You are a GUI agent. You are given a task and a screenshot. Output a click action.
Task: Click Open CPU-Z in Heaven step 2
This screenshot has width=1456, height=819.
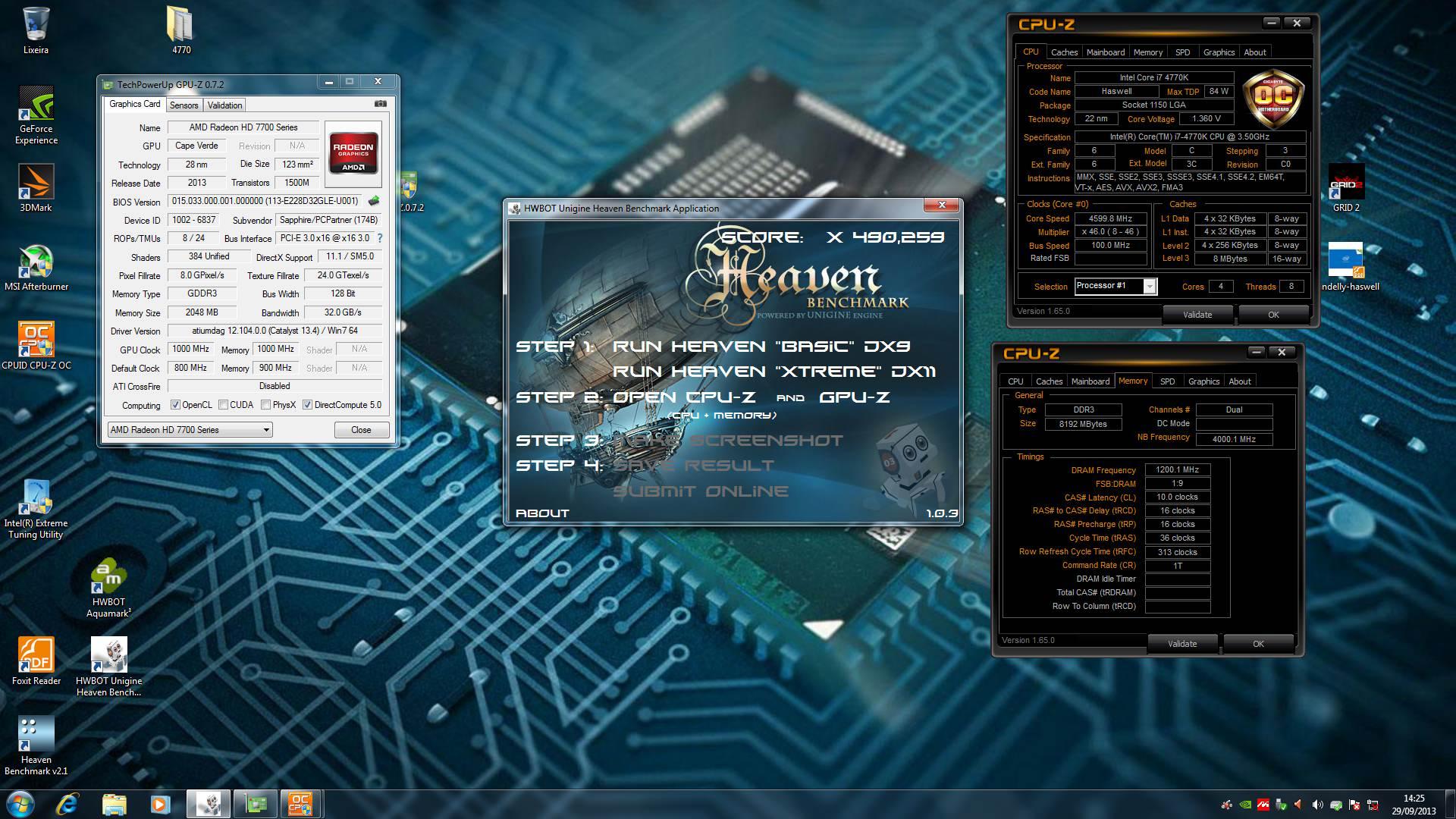tap(684, 397)
